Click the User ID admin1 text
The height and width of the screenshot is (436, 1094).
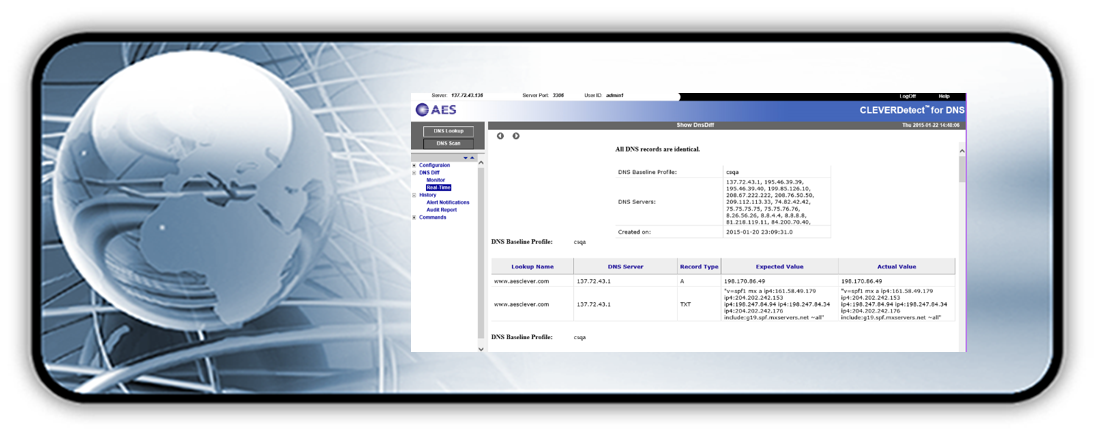click(x=604, y=96)
